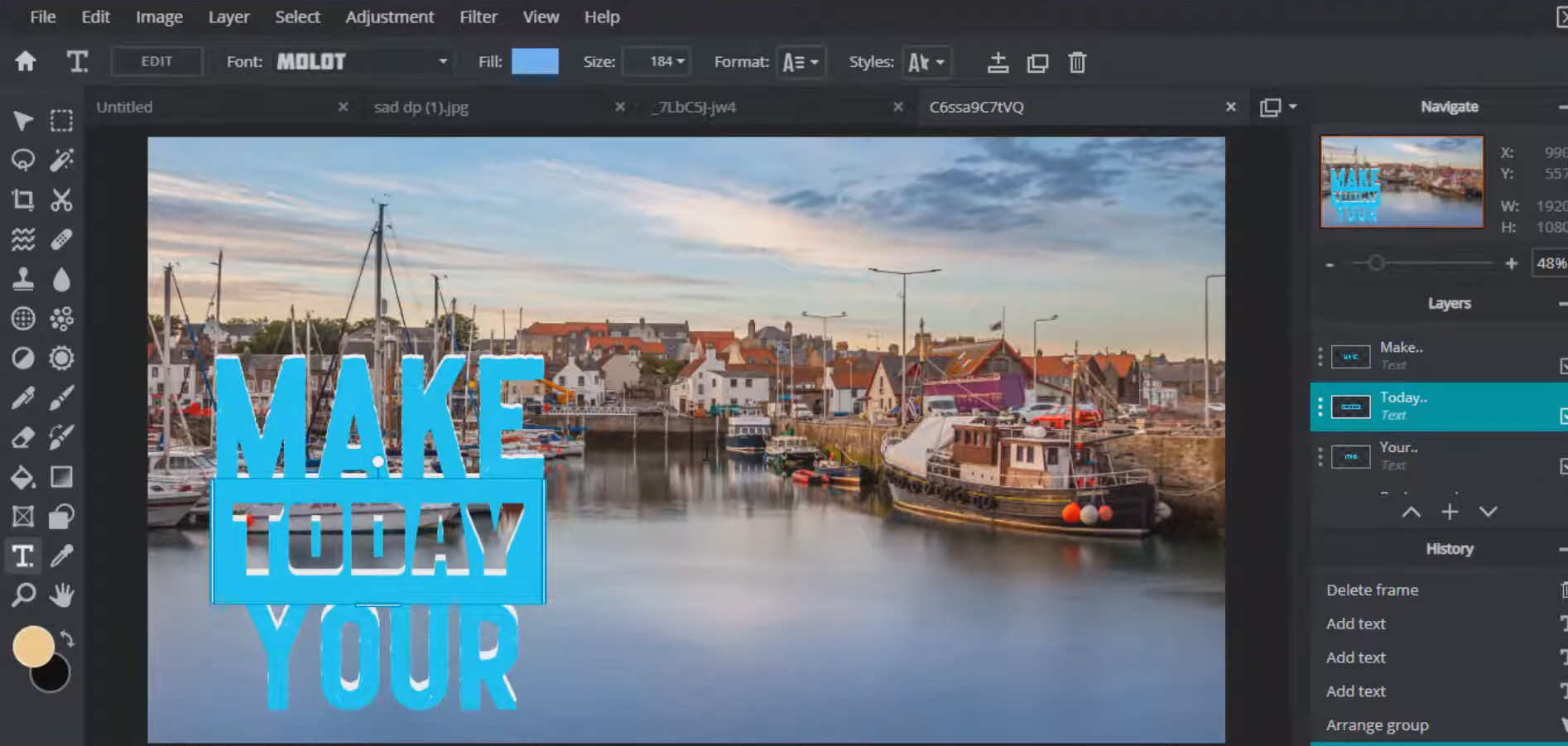Select the Zoom magnifier tool
Screen dimensions: 1568x746
(23, 594)
